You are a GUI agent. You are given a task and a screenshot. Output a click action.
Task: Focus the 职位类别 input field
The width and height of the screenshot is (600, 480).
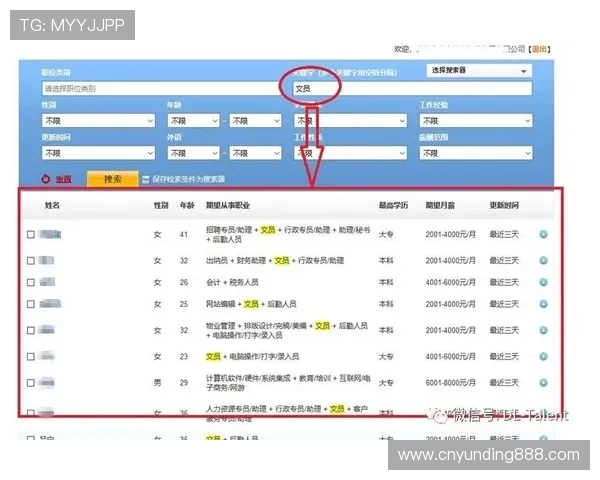click(161, 89)
